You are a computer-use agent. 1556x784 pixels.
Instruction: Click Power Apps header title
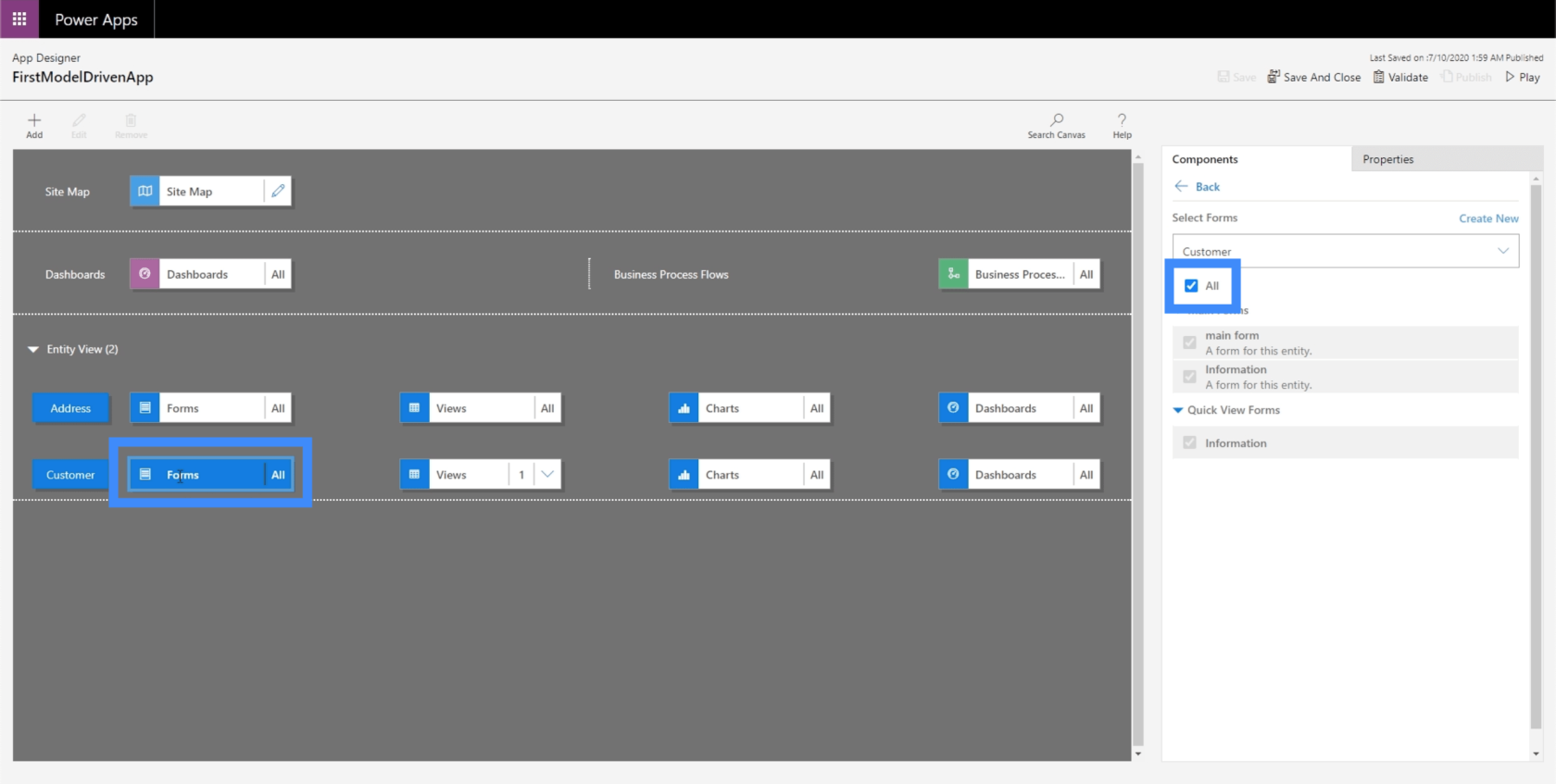pyautogui.click(x=96, y=19)
